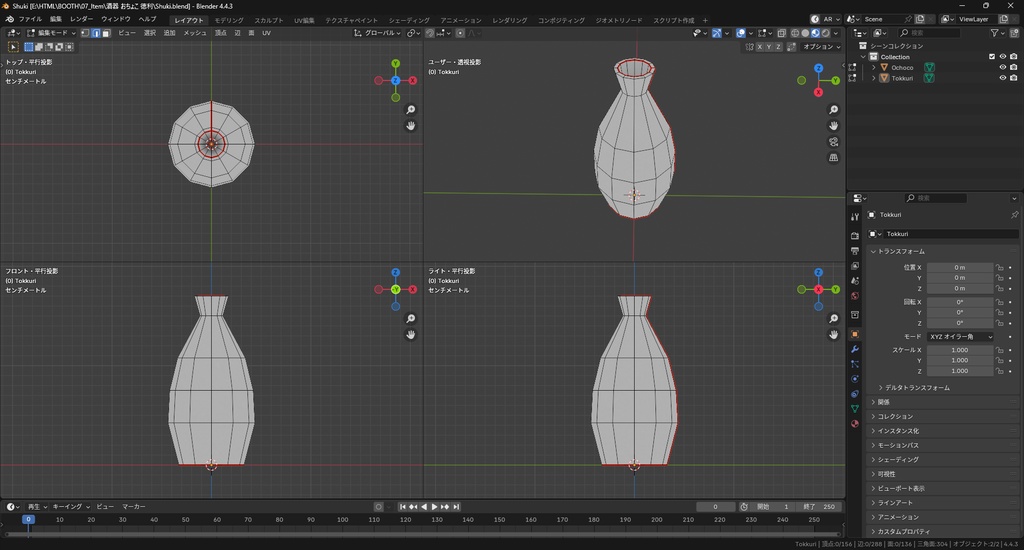Hide the Ochoco object in viewport

click(1002, 67)
